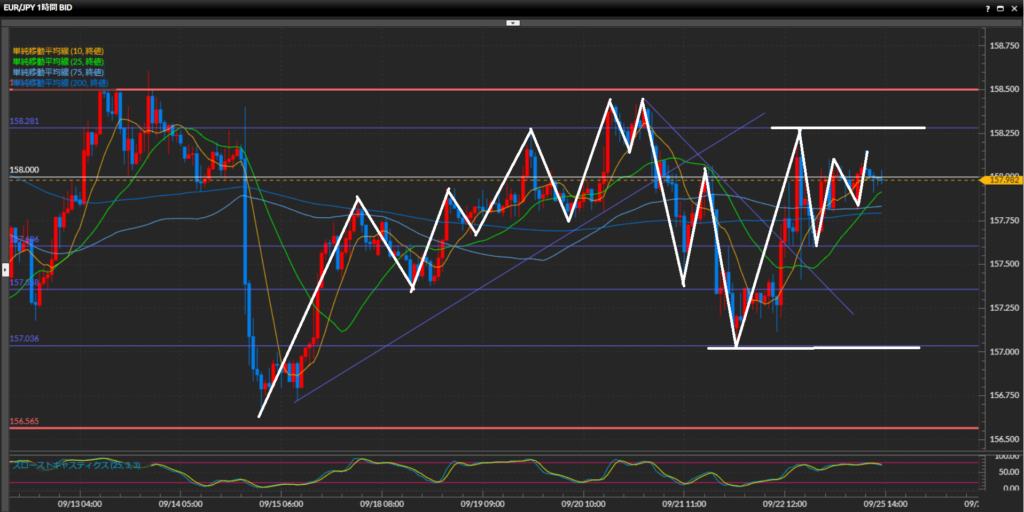Image resolution: width=1024 pixels, height=512 pixels.
Task: Click the current price tag 157.982
Action: click(1001, 179)
